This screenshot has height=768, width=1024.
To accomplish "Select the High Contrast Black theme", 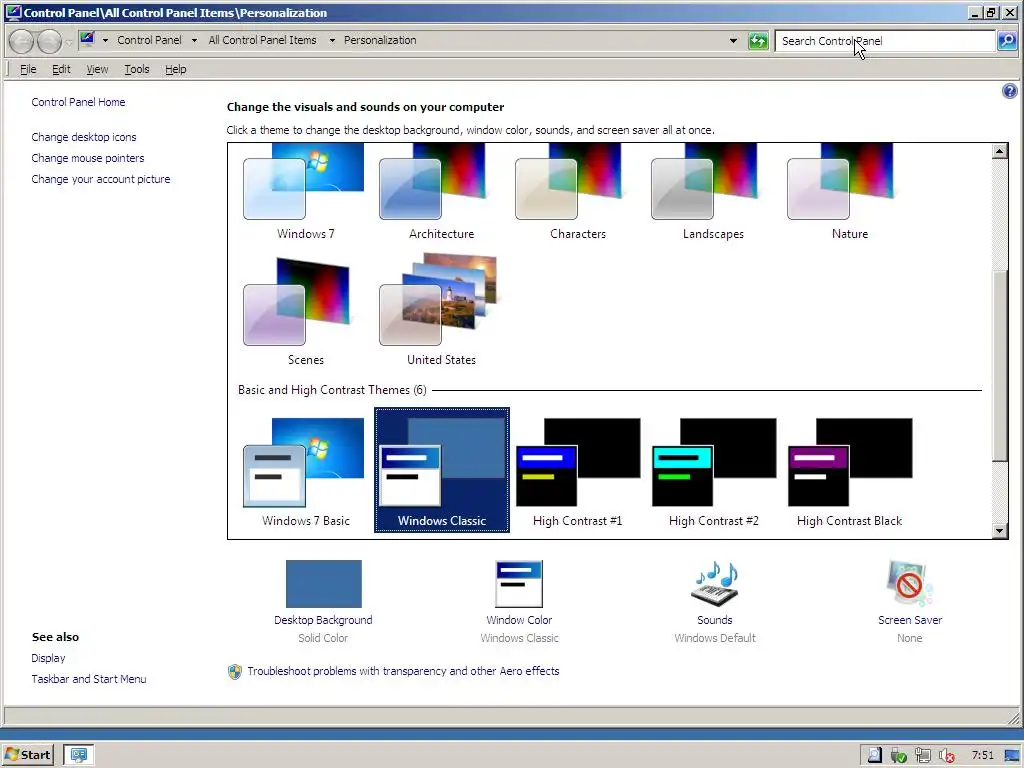I will click(849, 471).
